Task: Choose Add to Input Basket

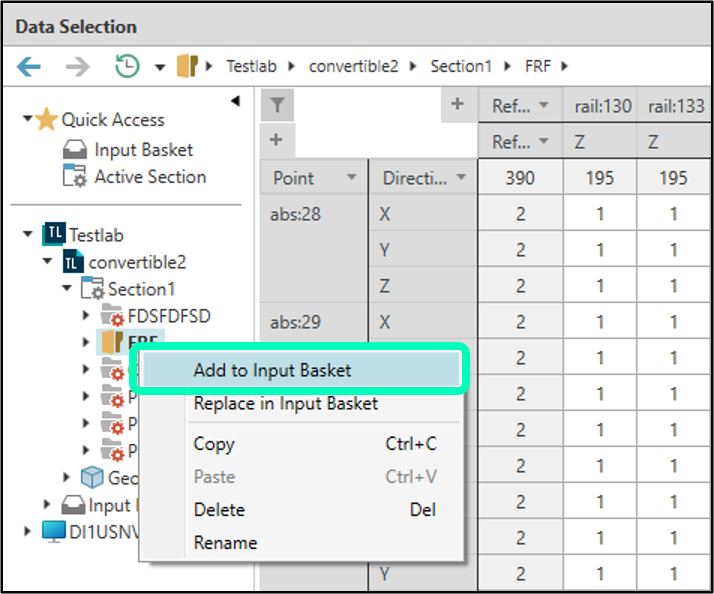Action: tap(272, 370)
